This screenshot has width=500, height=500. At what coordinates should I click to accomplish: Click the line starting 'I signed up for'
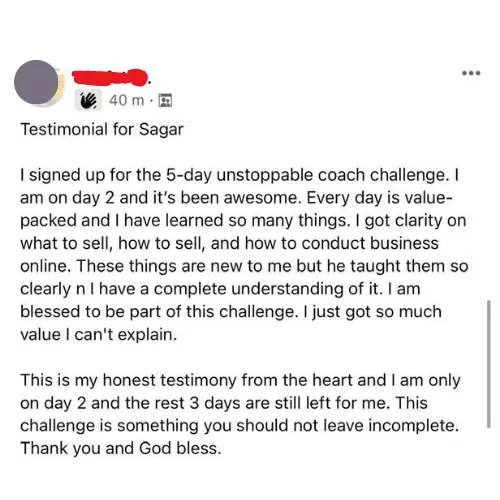[x=240, y=175]
